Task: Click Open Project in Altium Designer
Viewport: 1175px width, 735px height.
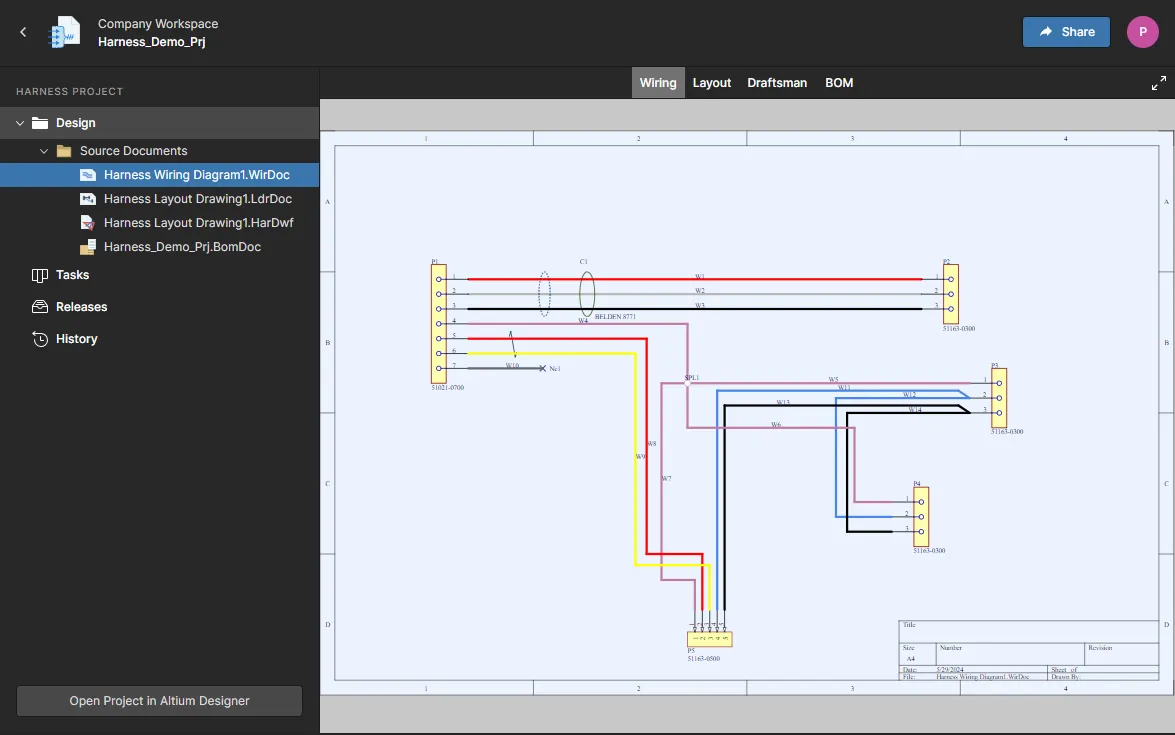Action: (x=159, y=701)
